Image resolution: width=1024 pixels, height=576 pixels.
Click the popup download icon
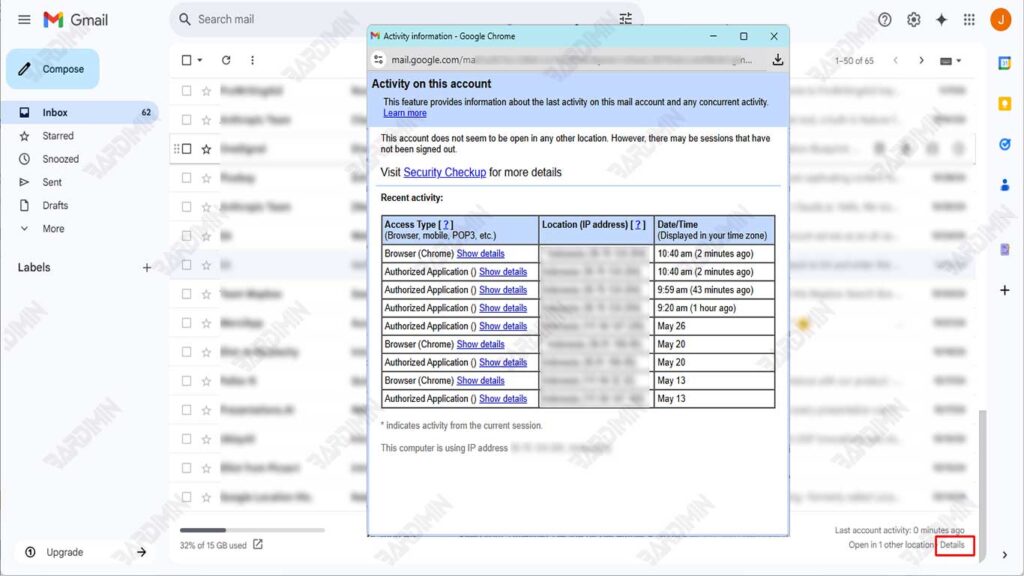pos(777,59)
